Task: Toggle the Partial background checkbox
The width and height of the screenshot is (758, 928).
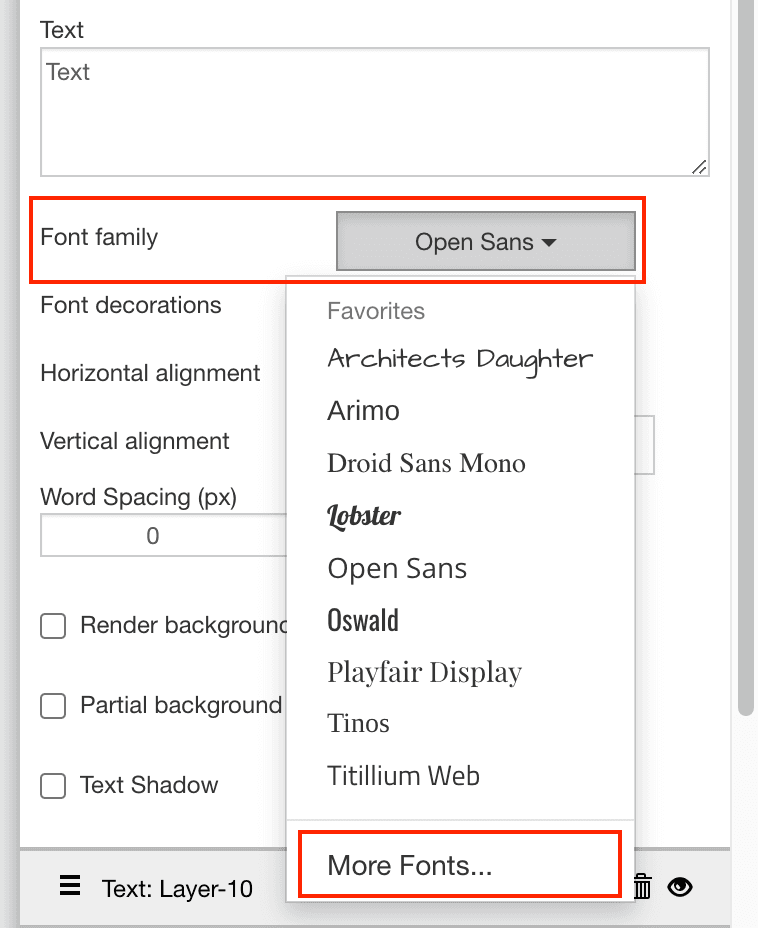Action: 53,706
